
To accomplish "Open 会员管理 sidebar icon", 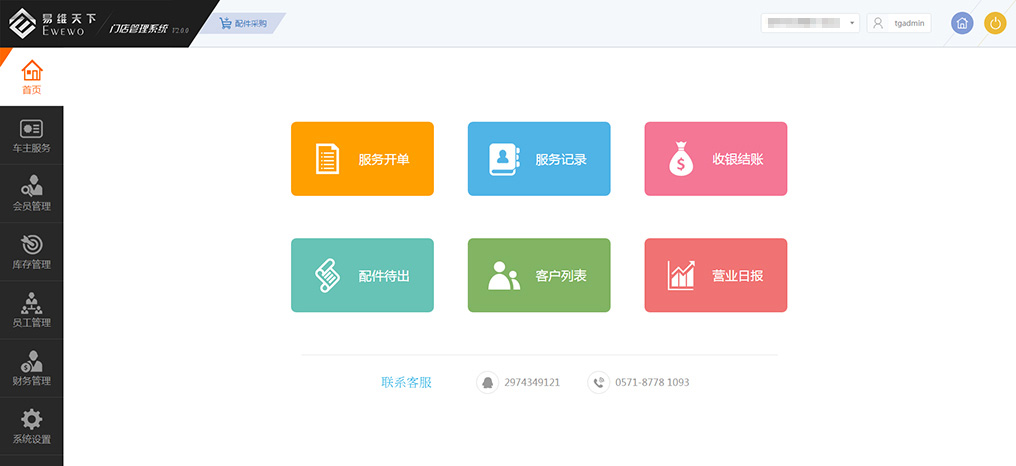I will coord(31,186).
